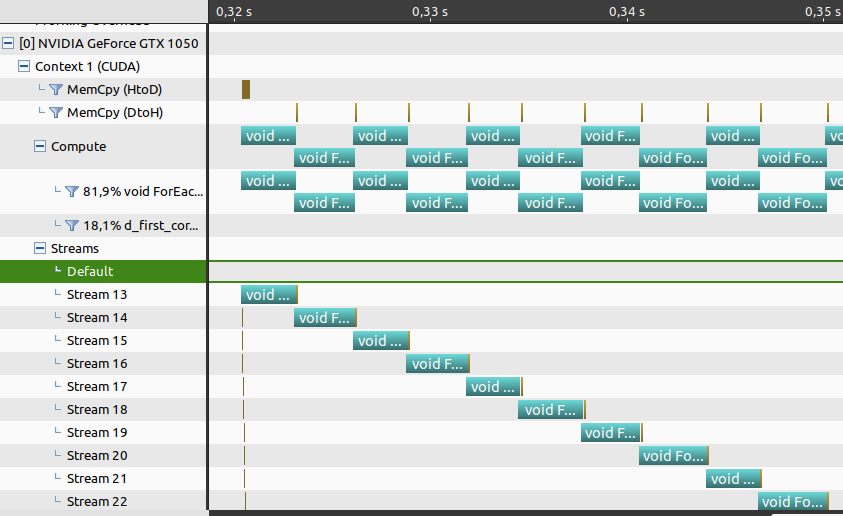Screen dimensions: 843x516
Task: Click the 0,33 s mark on time ruler
Action: [x=430, y=12]
